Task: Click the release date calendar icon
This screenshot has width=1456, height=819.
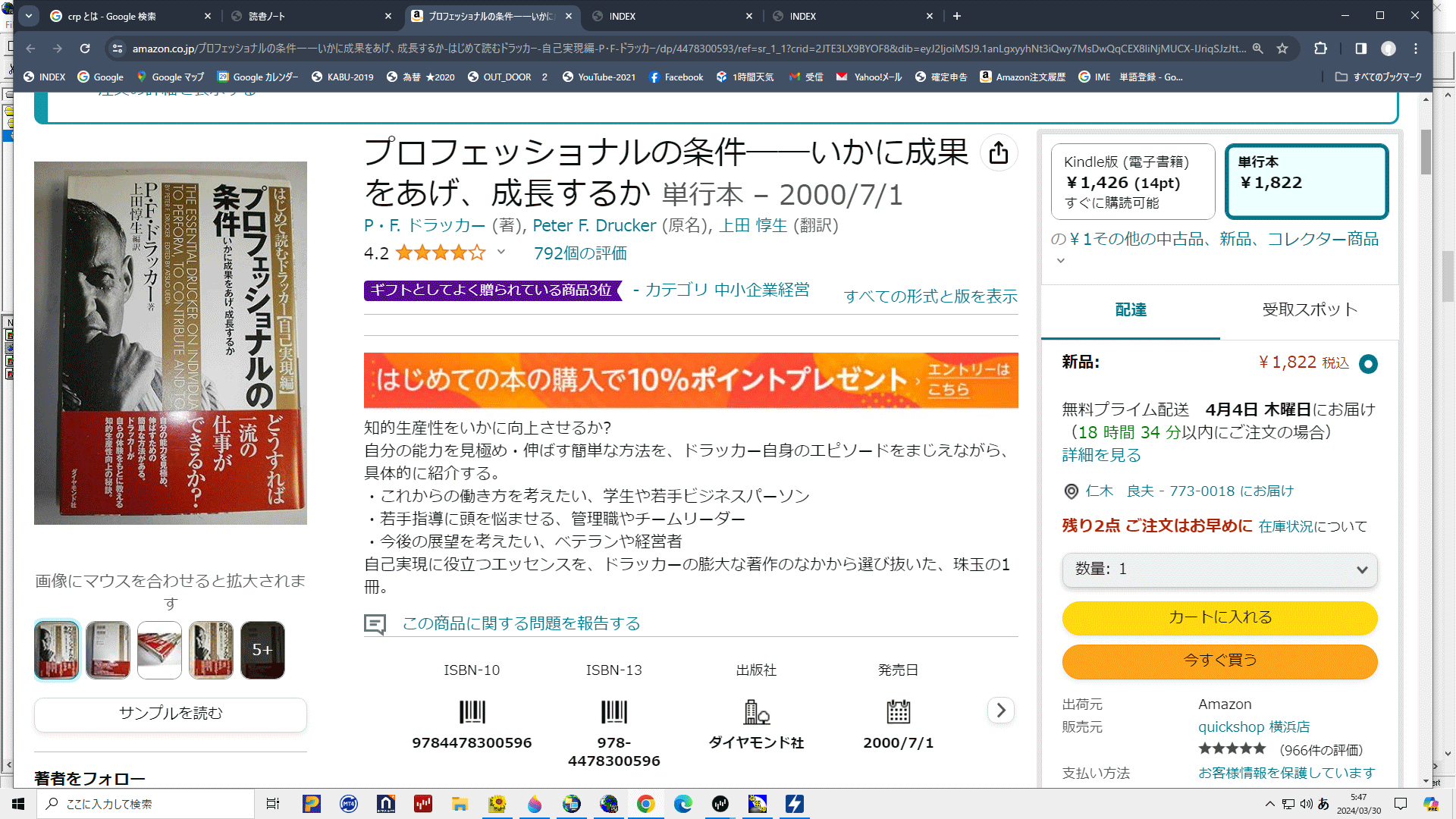Action: (x=898, y=712)
